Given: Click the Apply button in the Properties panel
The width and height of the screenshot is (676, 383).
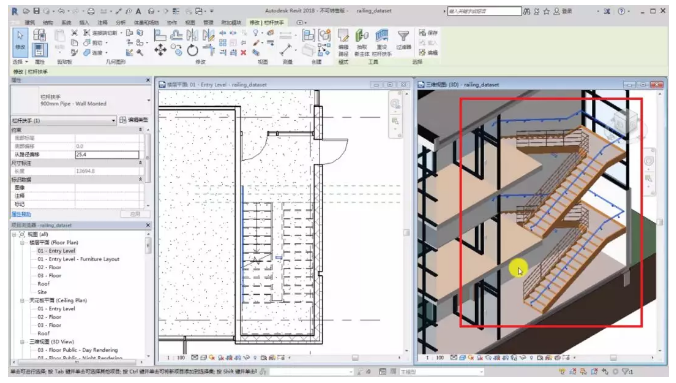Looking at the screenshot, I should 135,214.
